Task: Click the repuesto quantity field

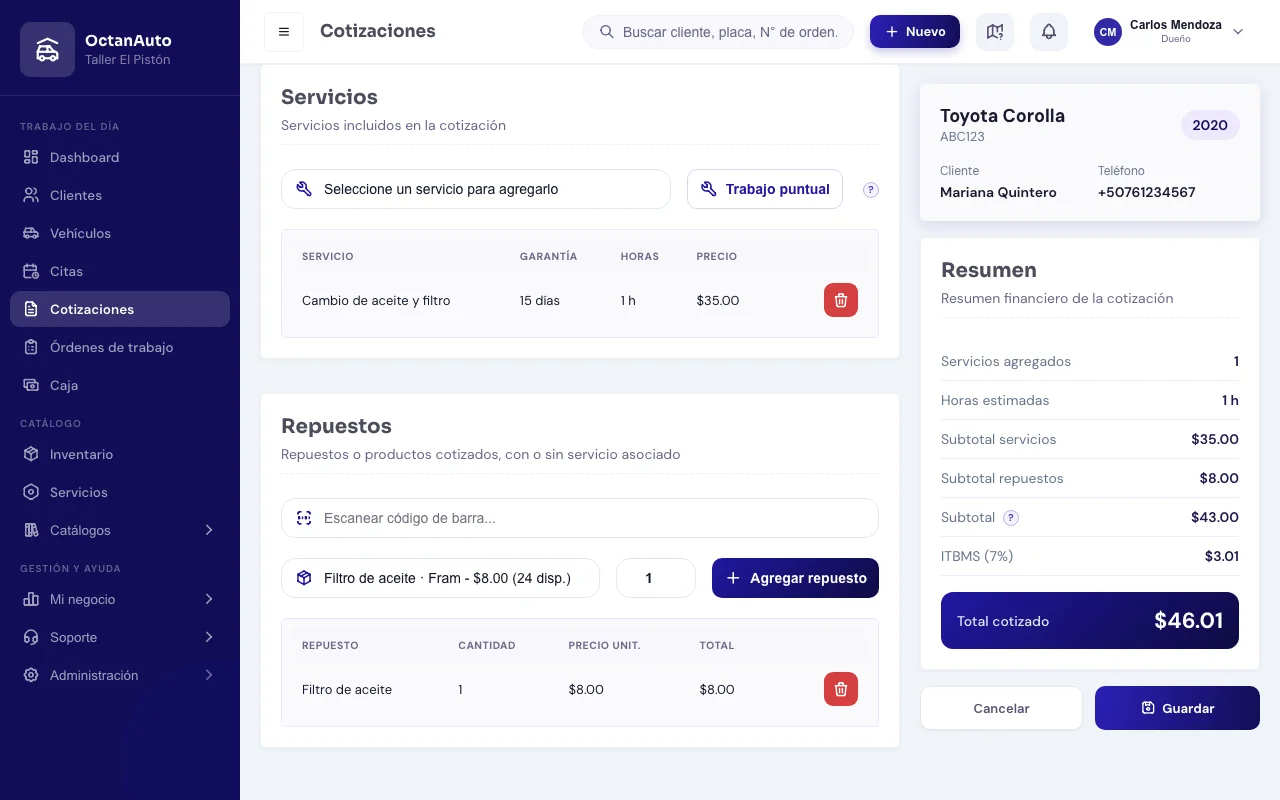Action: [655, 578]
